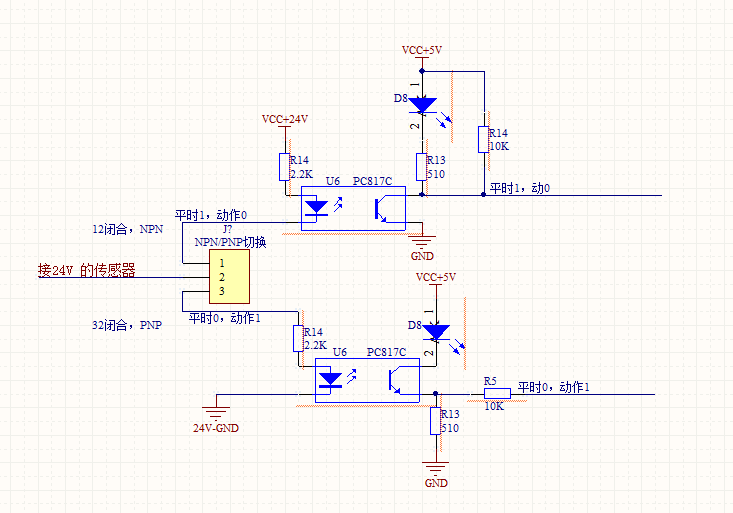Select the lower R13 510 resistor
This screenshot has width=733, height=513.
coord(436,421)
